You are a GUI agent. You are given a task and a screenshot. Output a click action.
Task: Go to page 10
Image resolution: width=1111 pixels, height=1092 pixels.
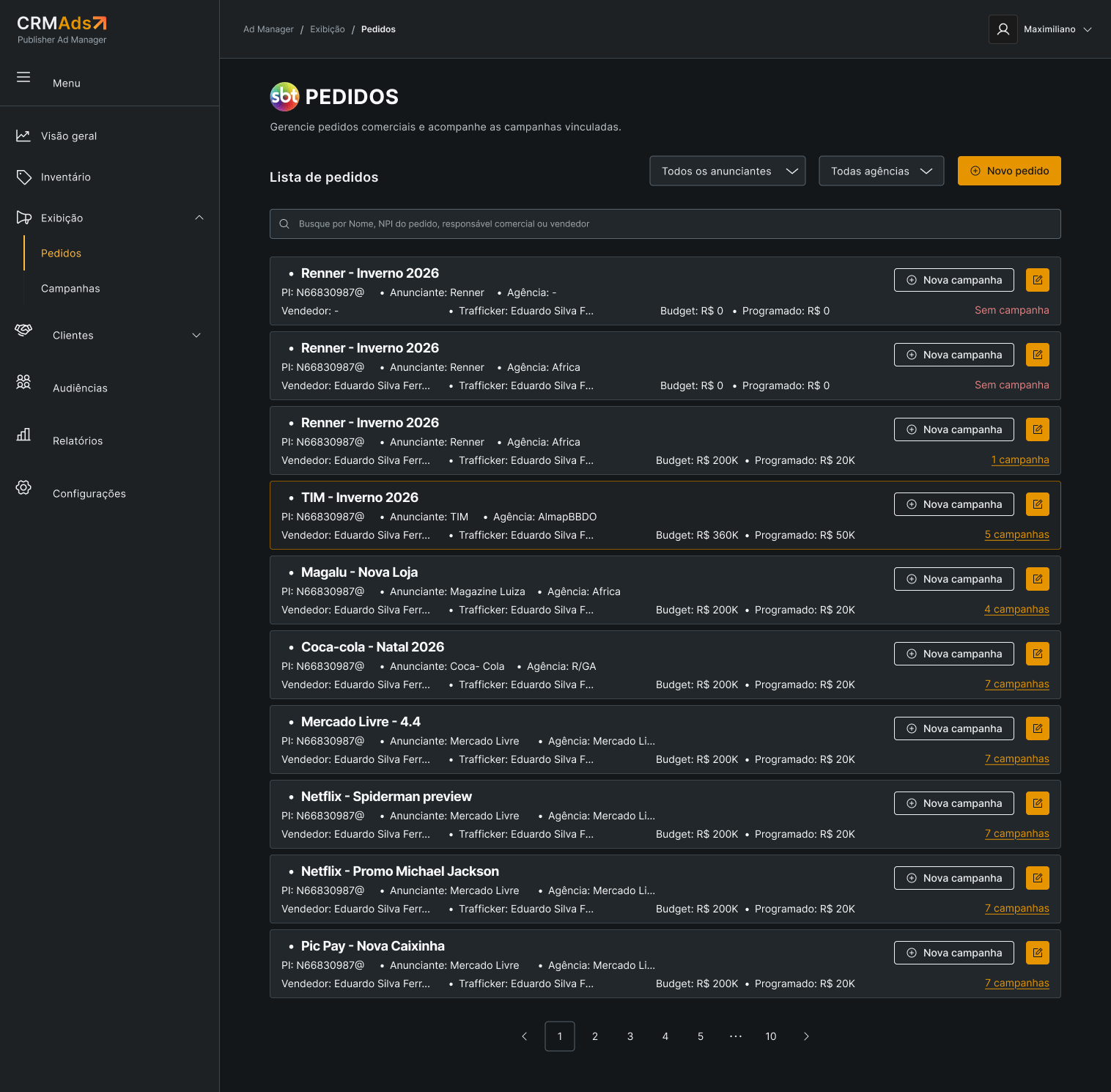771,1036
